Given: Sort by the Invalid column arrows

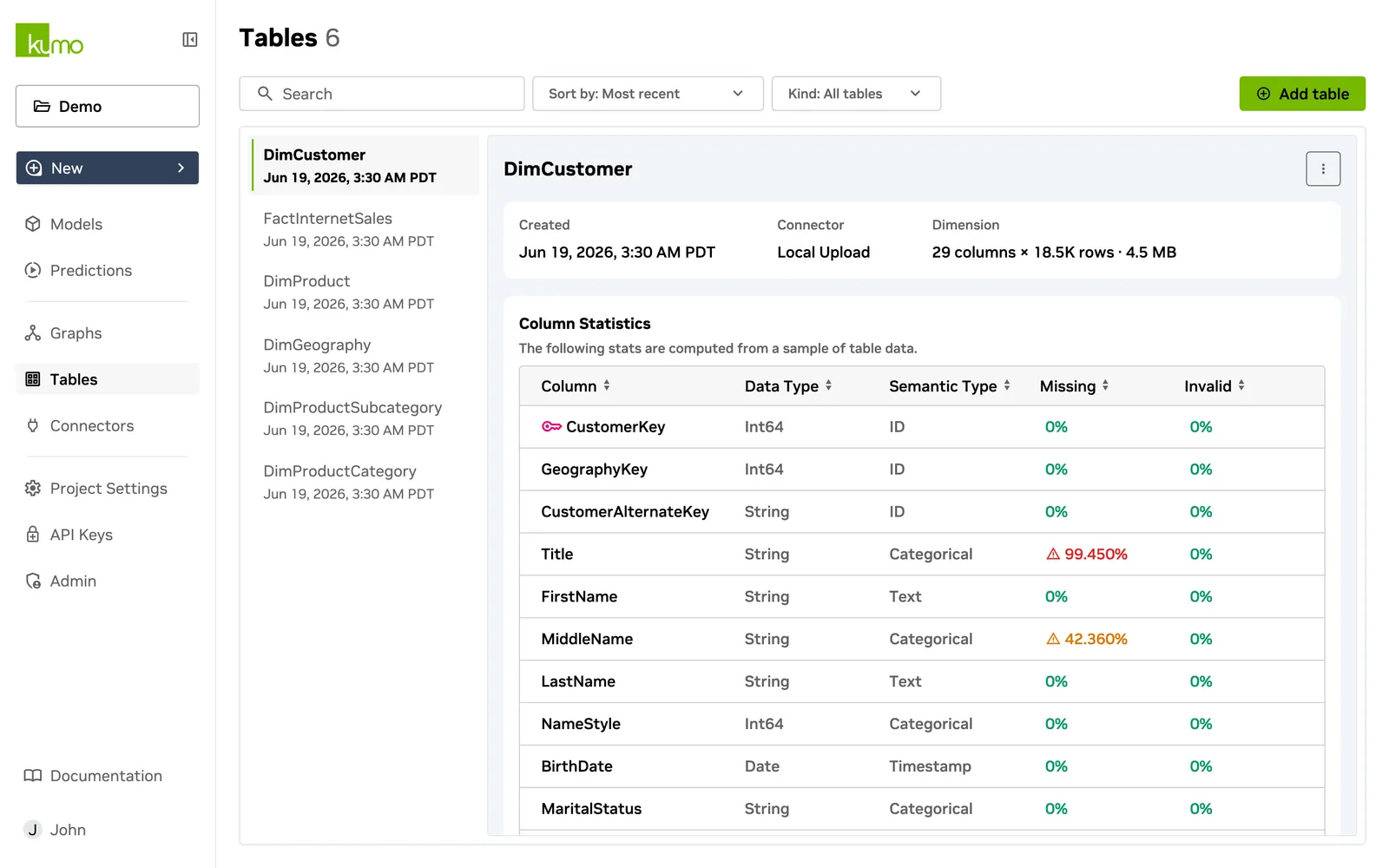Looking at the screenshot, I should (1241, 385).
